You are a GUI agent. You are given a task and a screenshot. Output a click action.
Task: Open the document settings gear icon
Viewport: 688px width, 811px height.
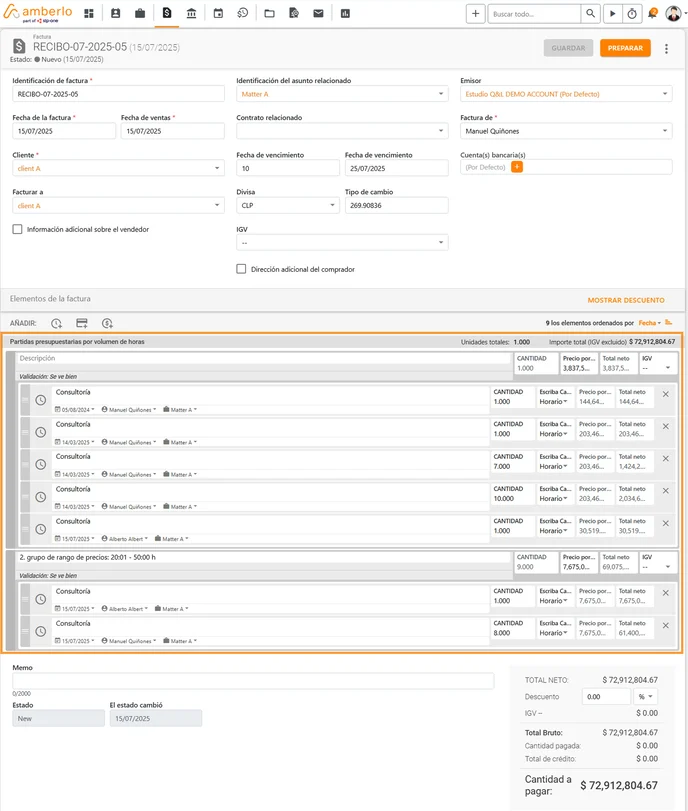[294, 13]
